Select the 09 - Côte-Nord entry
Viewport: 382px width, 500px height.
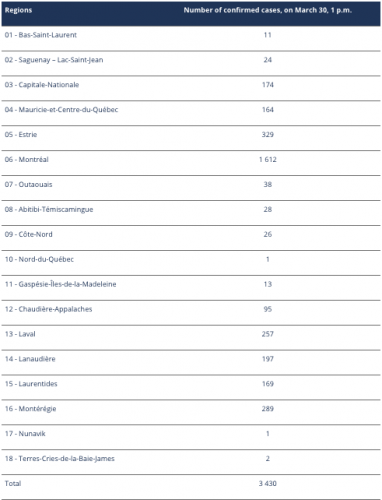pyautogui.click(x=191, y=234)
